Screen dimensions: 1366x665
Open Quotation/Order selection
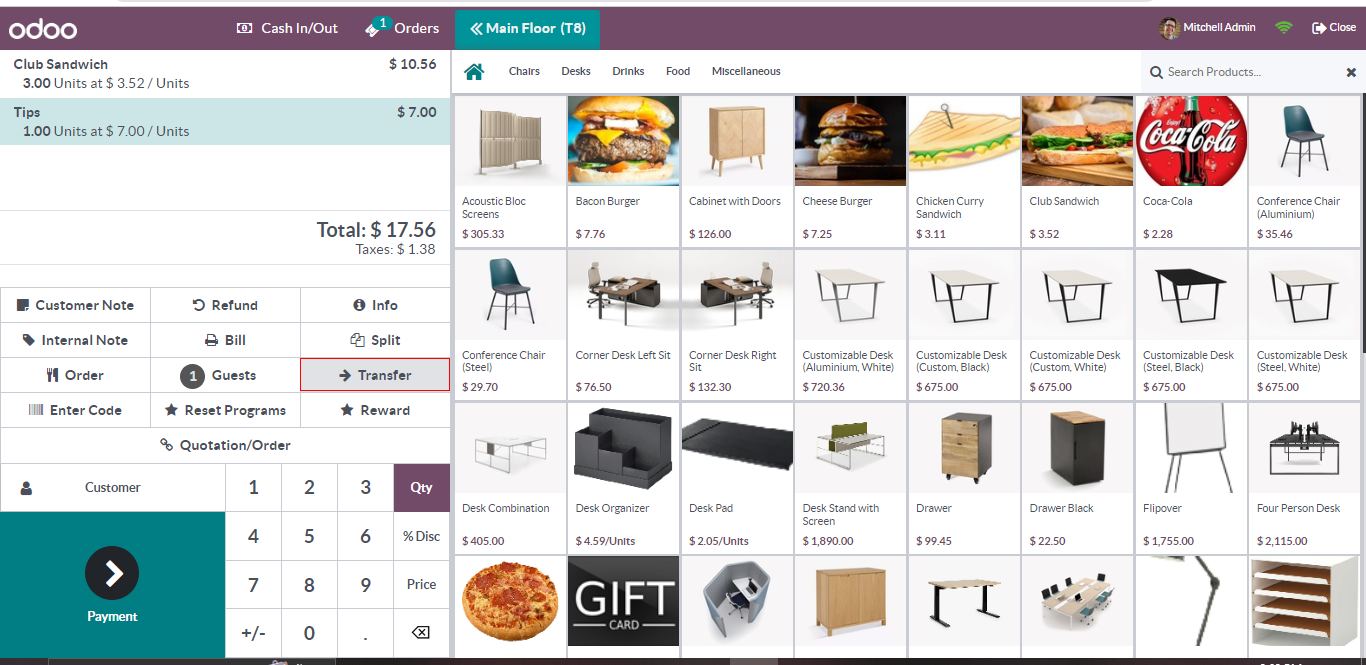[225, 445]
